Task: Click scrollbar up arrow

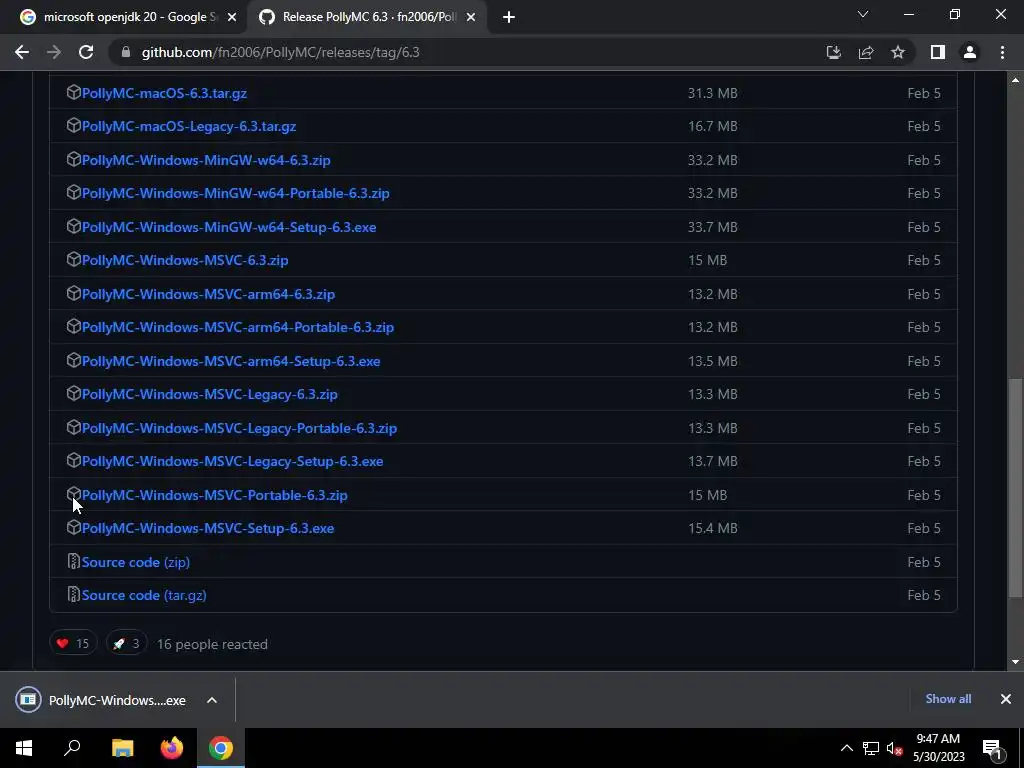Action: (x=1016, y=80)
